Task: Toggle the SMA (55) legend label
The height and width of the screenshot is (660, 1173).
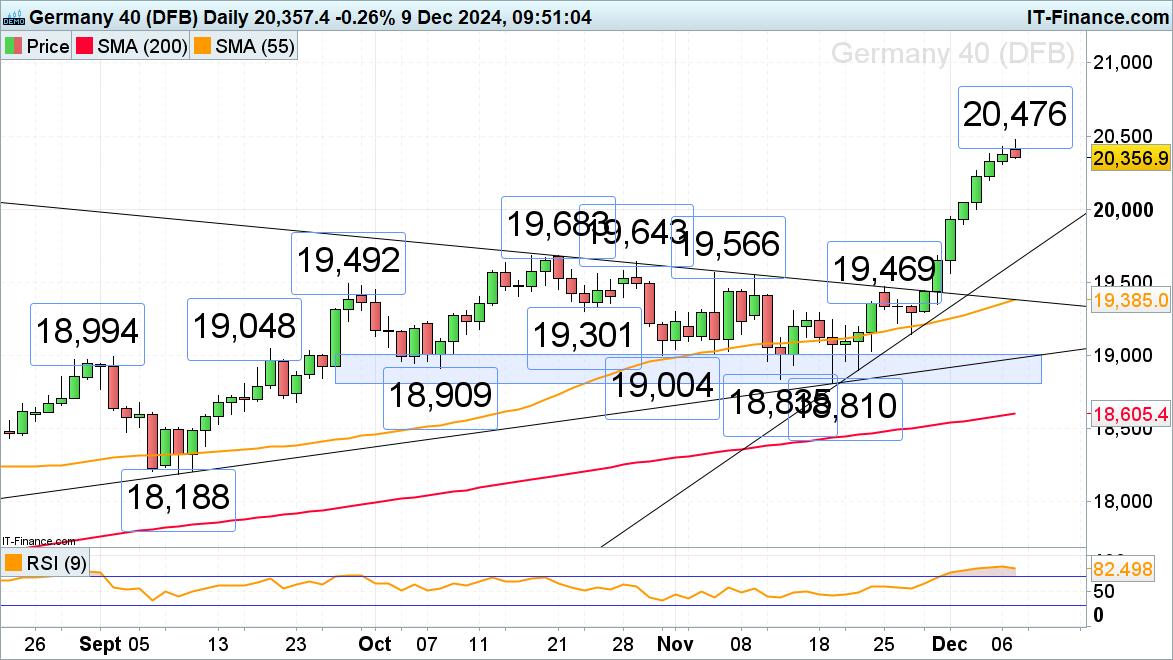Action: (254, 46)
